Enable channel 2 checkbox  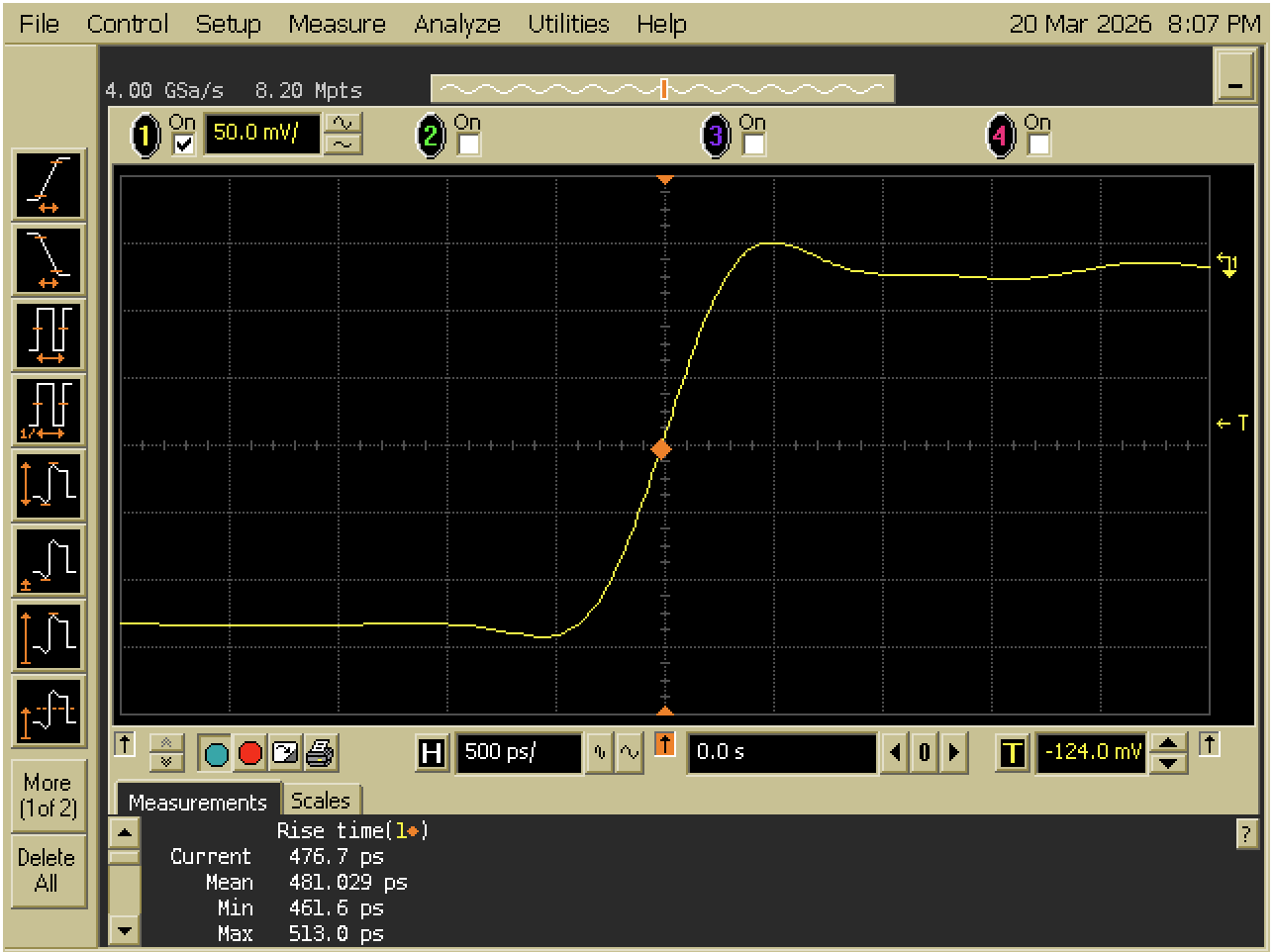[x=468, y=144]
